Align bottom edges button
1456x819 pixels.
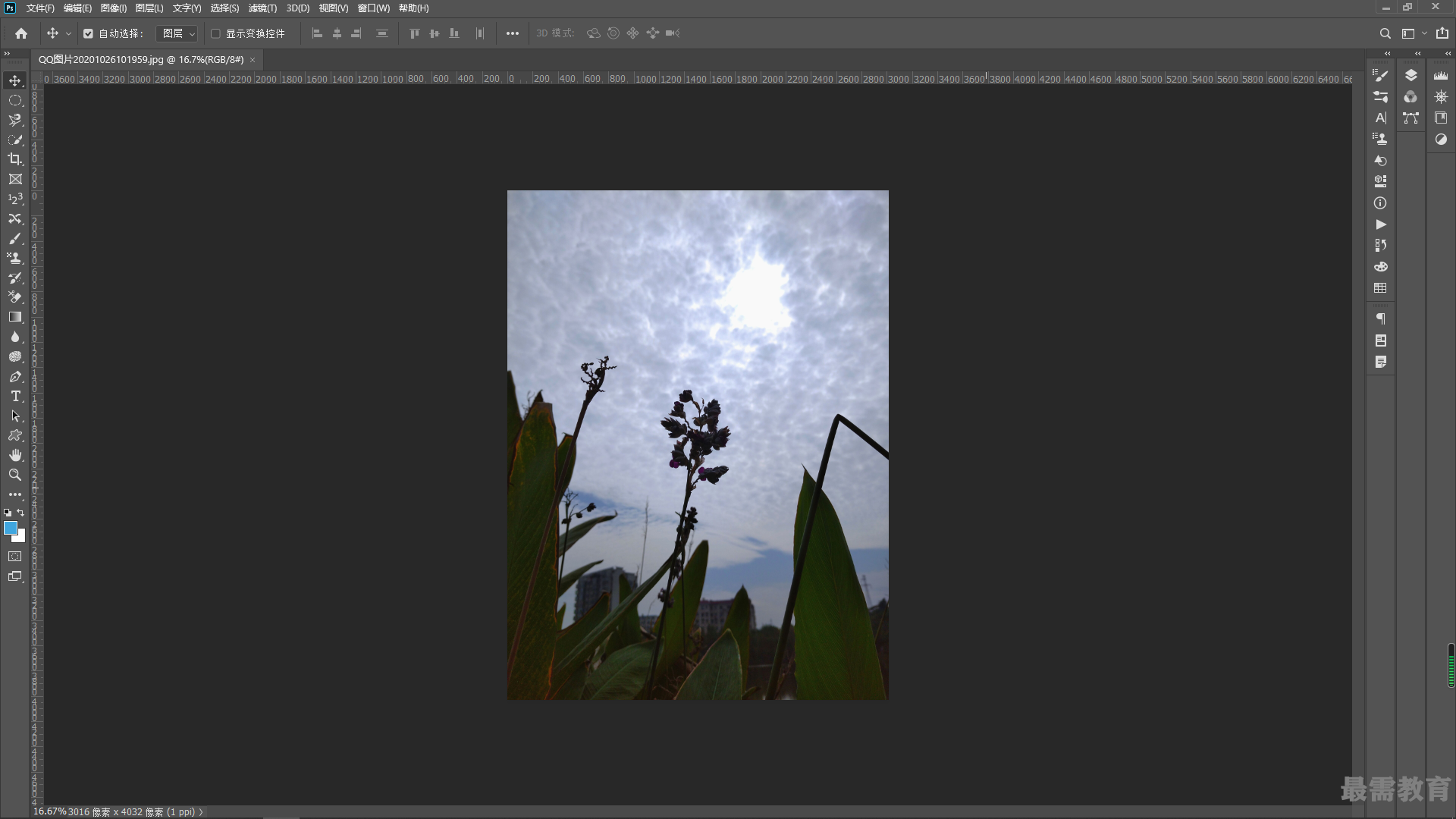(453, 33)
